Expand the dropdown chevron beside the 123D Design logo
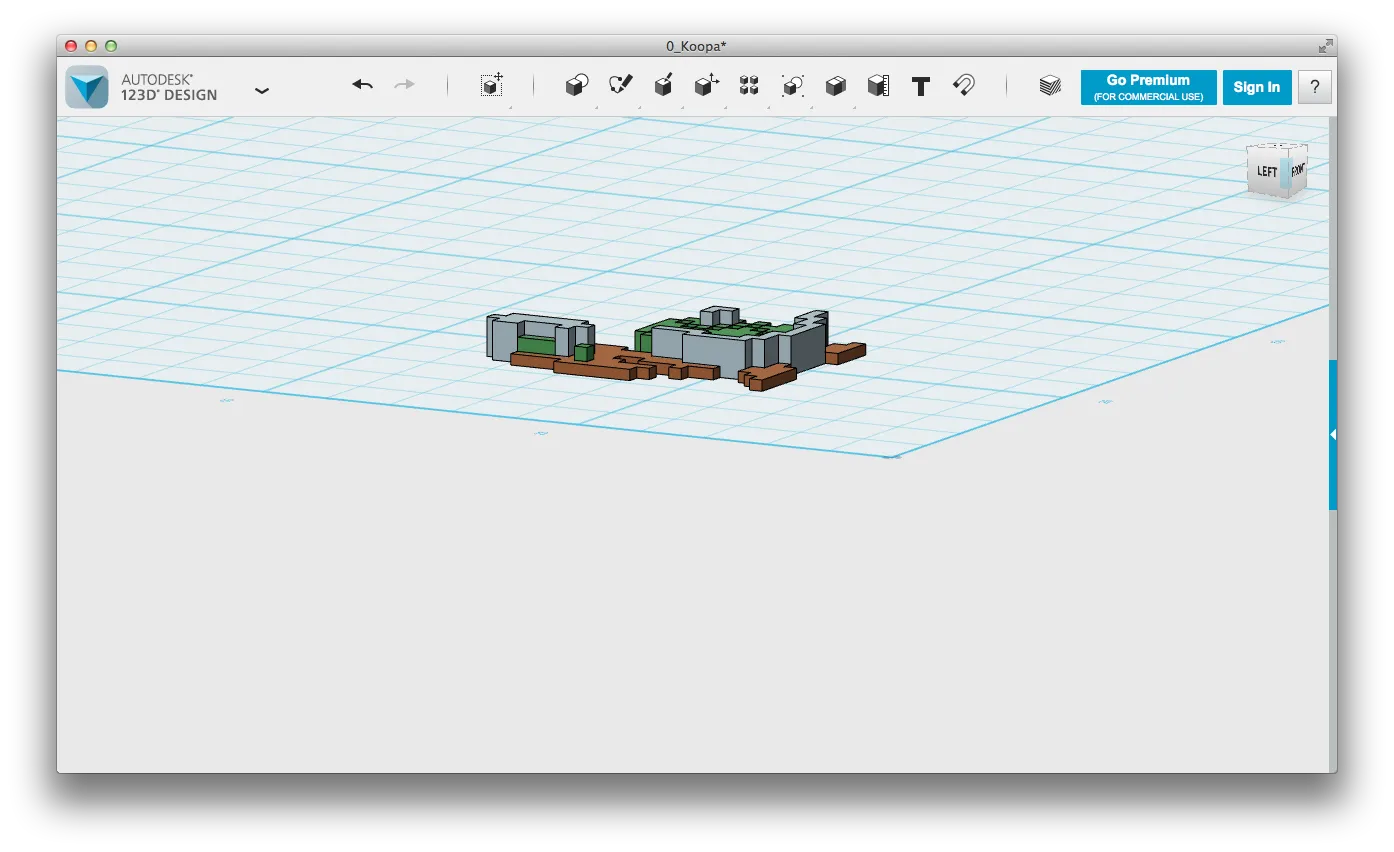This screenshot has height=852, width=1394. click(x=262, y=90)
